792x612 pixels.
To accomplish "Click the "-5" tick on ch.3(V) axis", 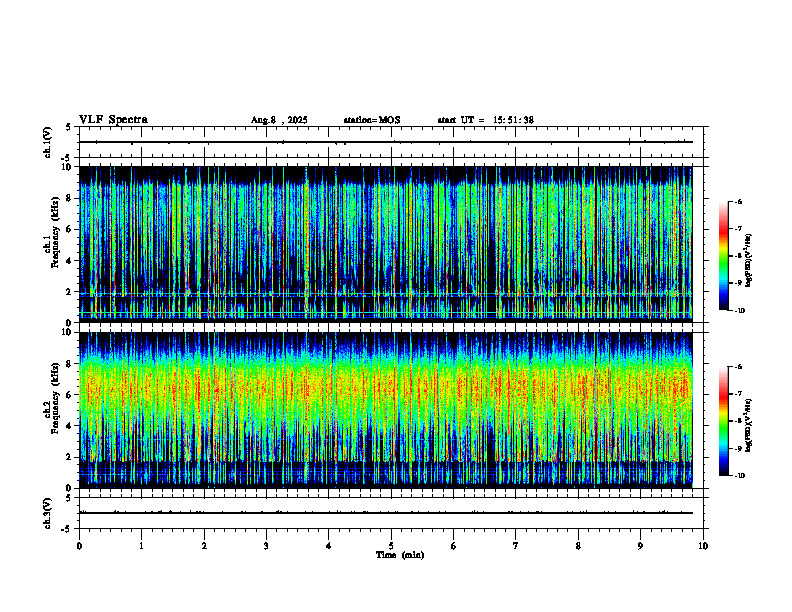I will click(67, 529).
